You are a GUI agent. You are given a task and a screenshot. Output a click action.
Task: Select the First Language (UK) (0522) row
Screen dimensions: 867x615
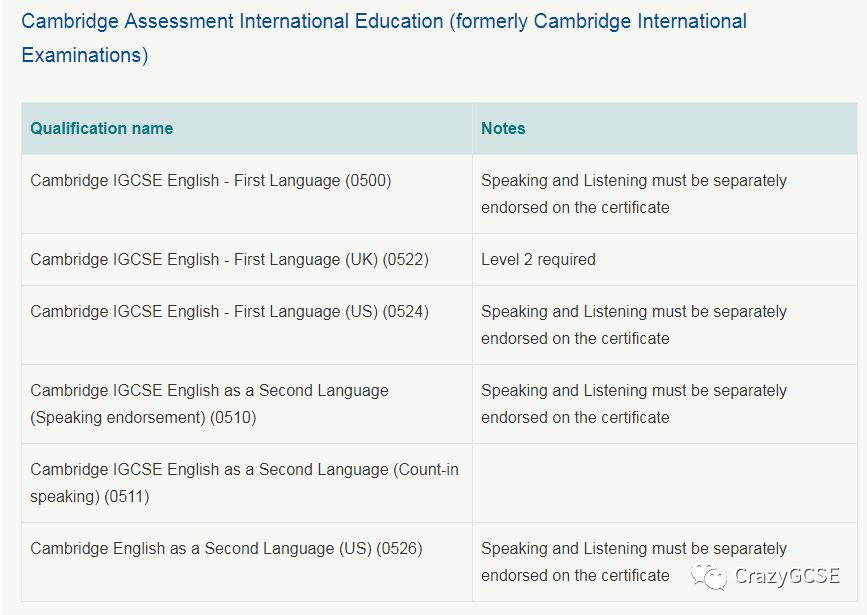440,259
